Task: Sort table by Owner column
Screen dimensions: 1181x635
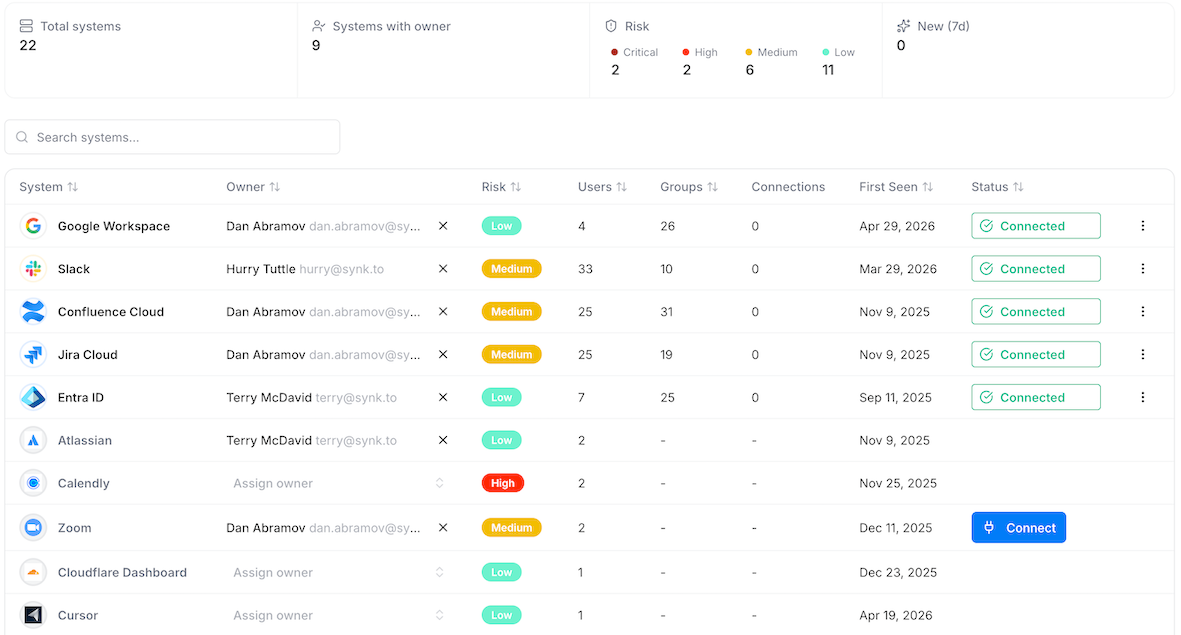Action: click(x=253, y=187)
